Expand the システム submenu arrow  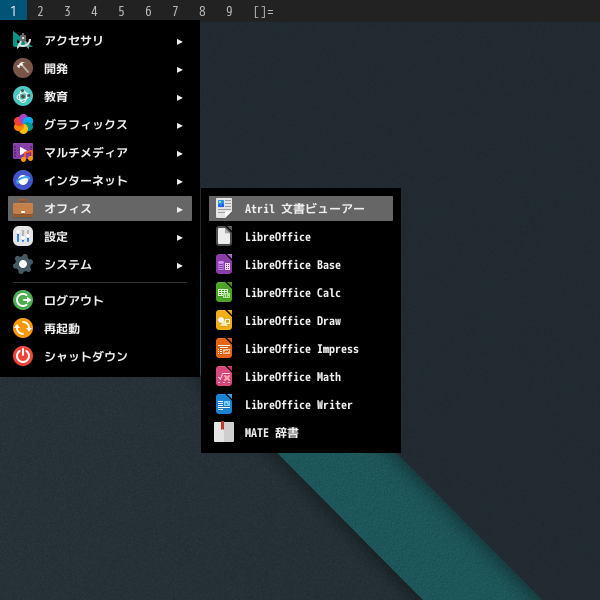(179, 266)
